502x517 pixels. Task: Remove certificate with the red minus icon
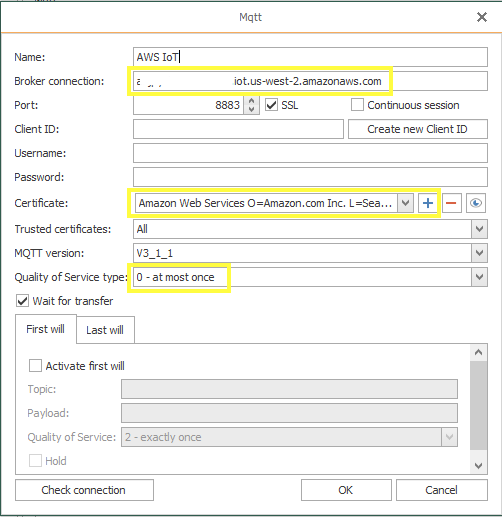click(451, 203)
